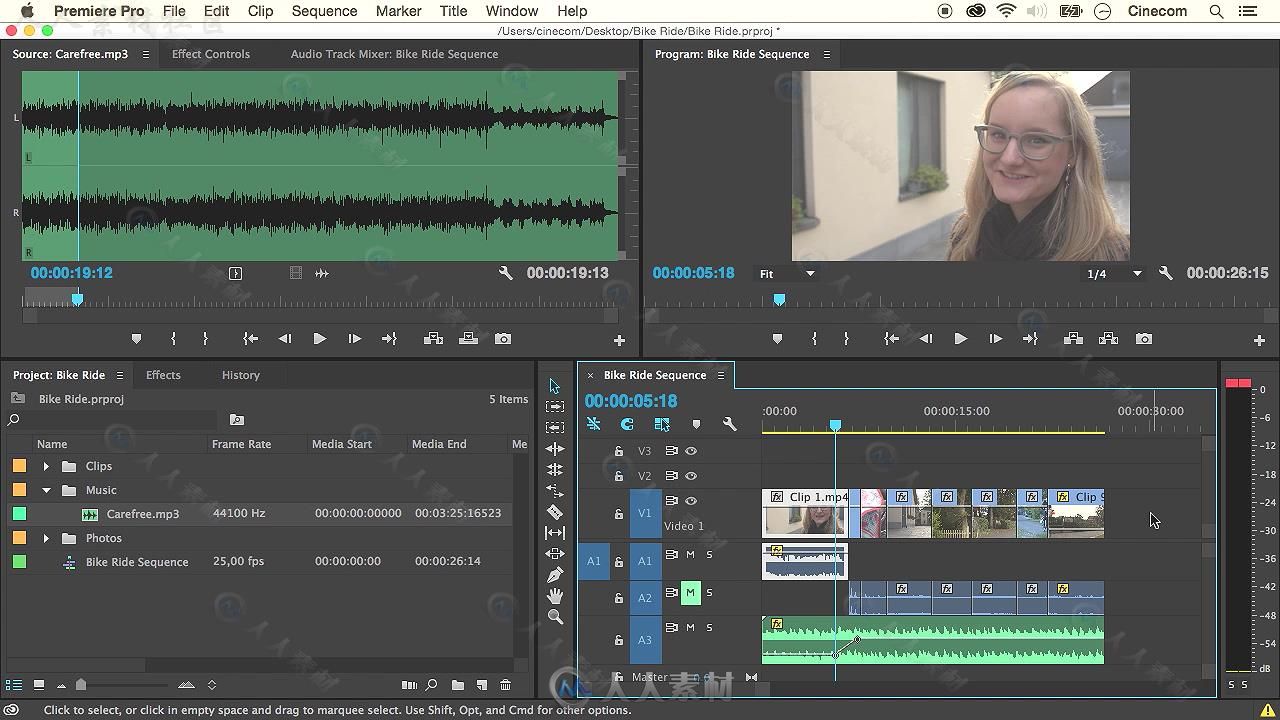Toggle V1 track output eye
Viewport: 1280px width, 720px height.
point(691,501)
